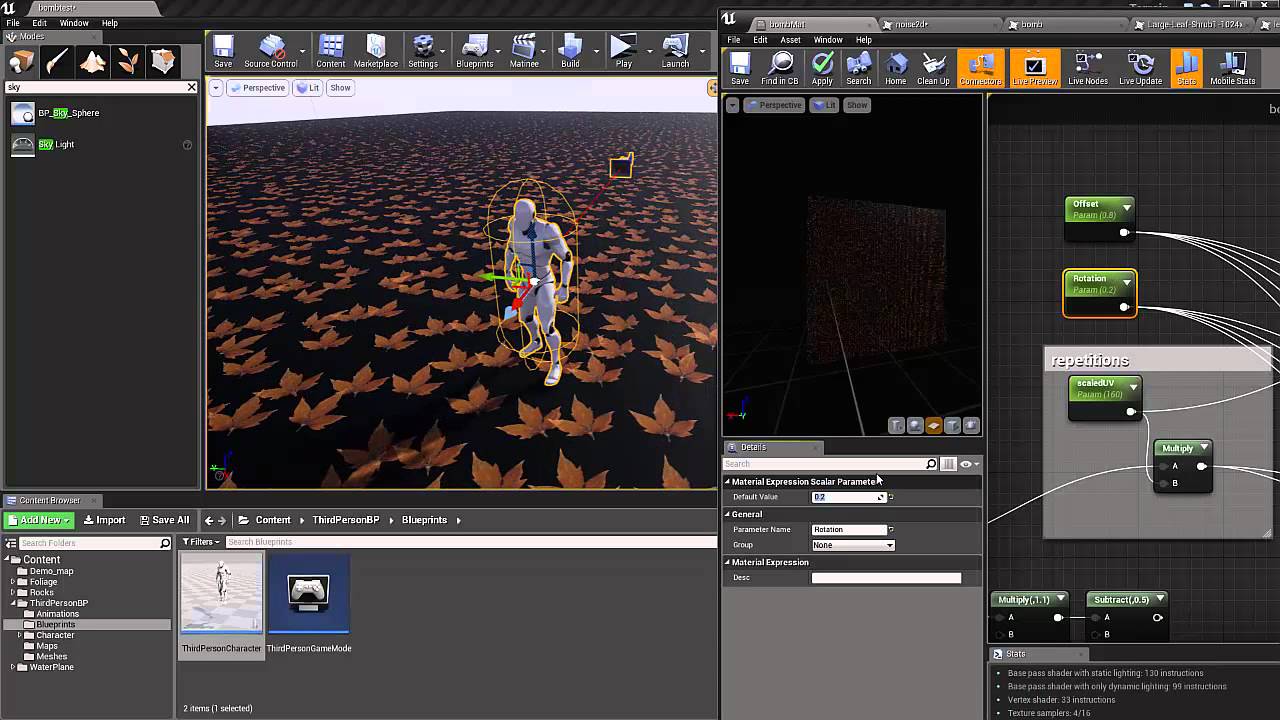Toggle Stats in material editor toolbar
1280x720 pixels.
coord(1186,69)
